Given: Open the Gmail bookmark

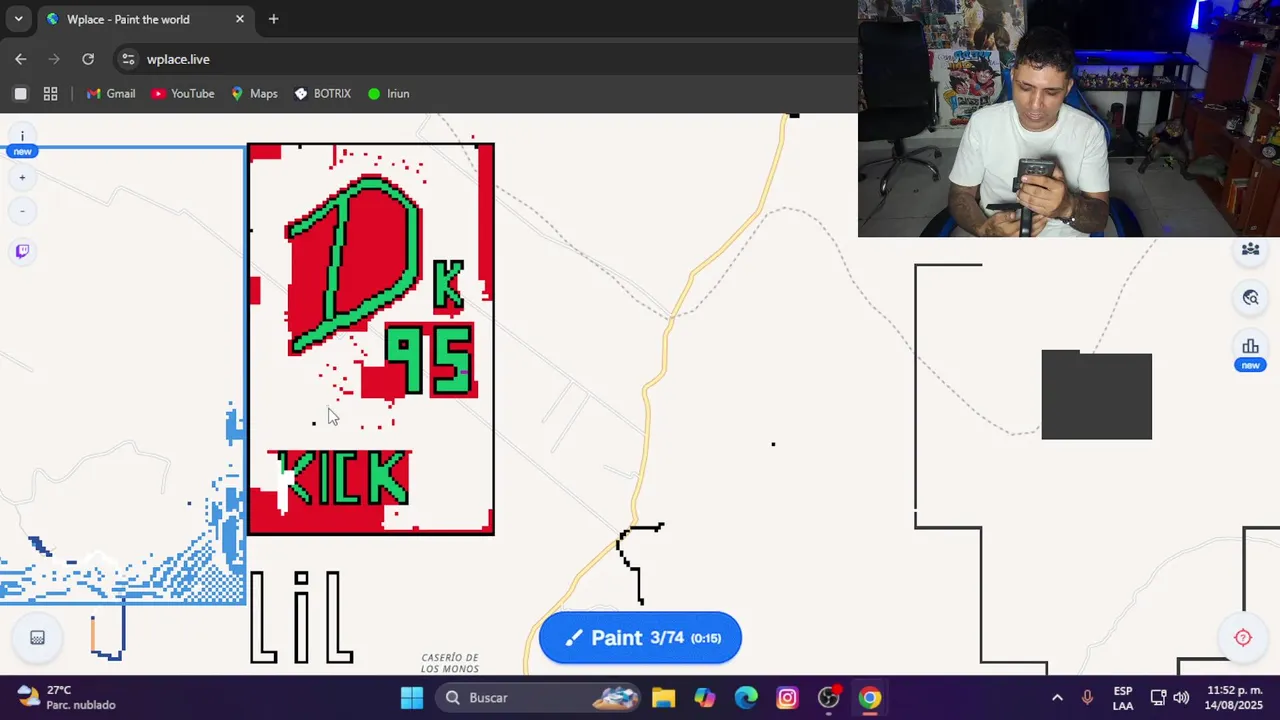Looking at the screenshot, I should coord(111,94).
